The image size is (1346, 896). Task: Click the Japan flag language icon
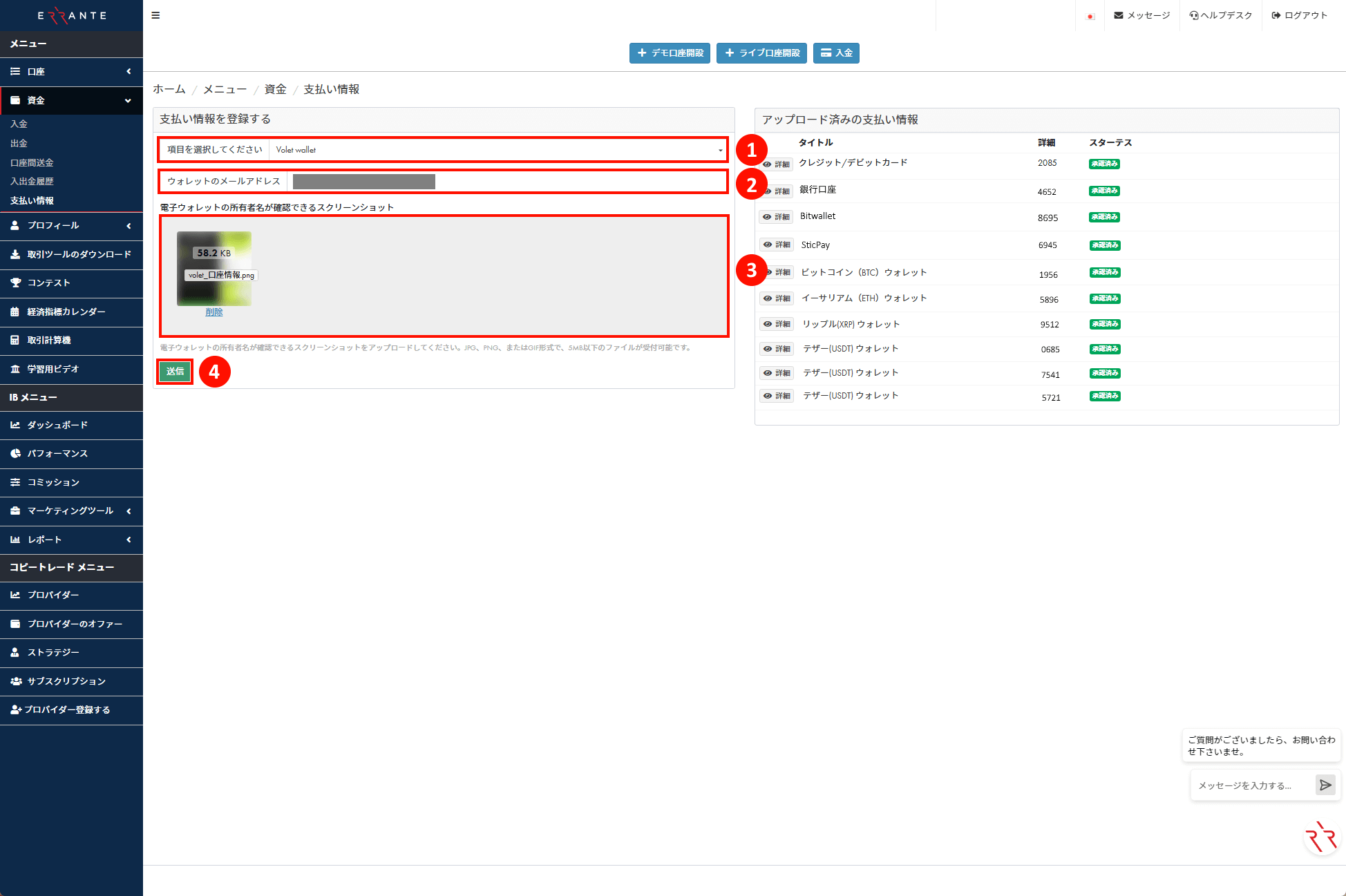pyautogui.click(x=1090, y=16)
